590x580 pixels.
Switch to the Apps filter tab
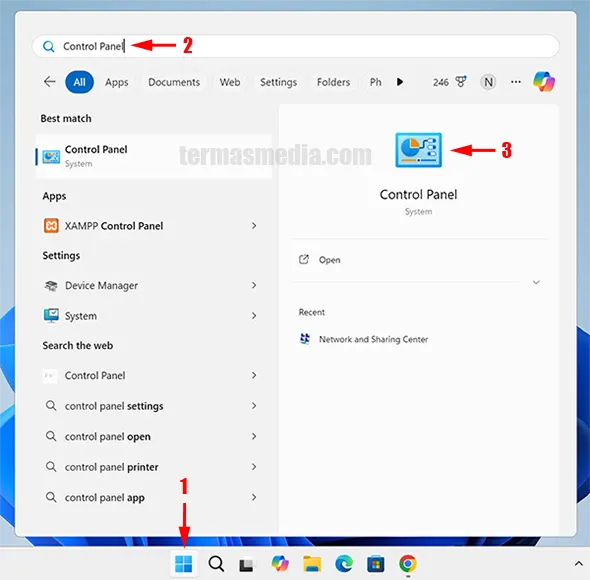[117, 82]
